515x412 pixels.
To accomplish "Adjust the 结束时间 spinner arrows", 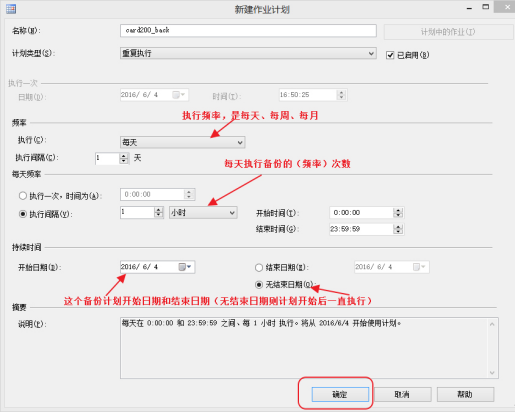I will 398,229.
